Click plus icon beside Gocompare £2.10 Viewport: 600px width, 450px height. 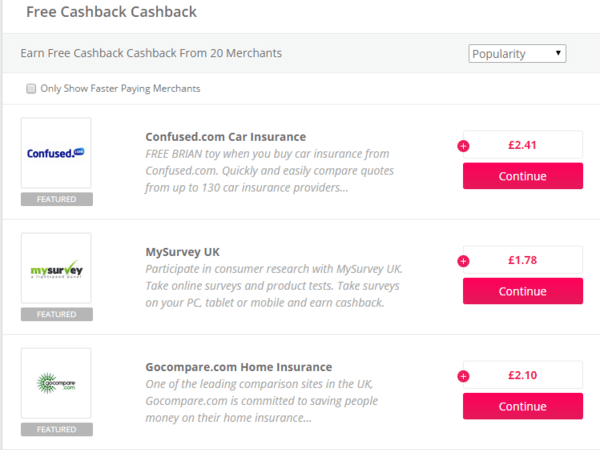tap(463, 376)
